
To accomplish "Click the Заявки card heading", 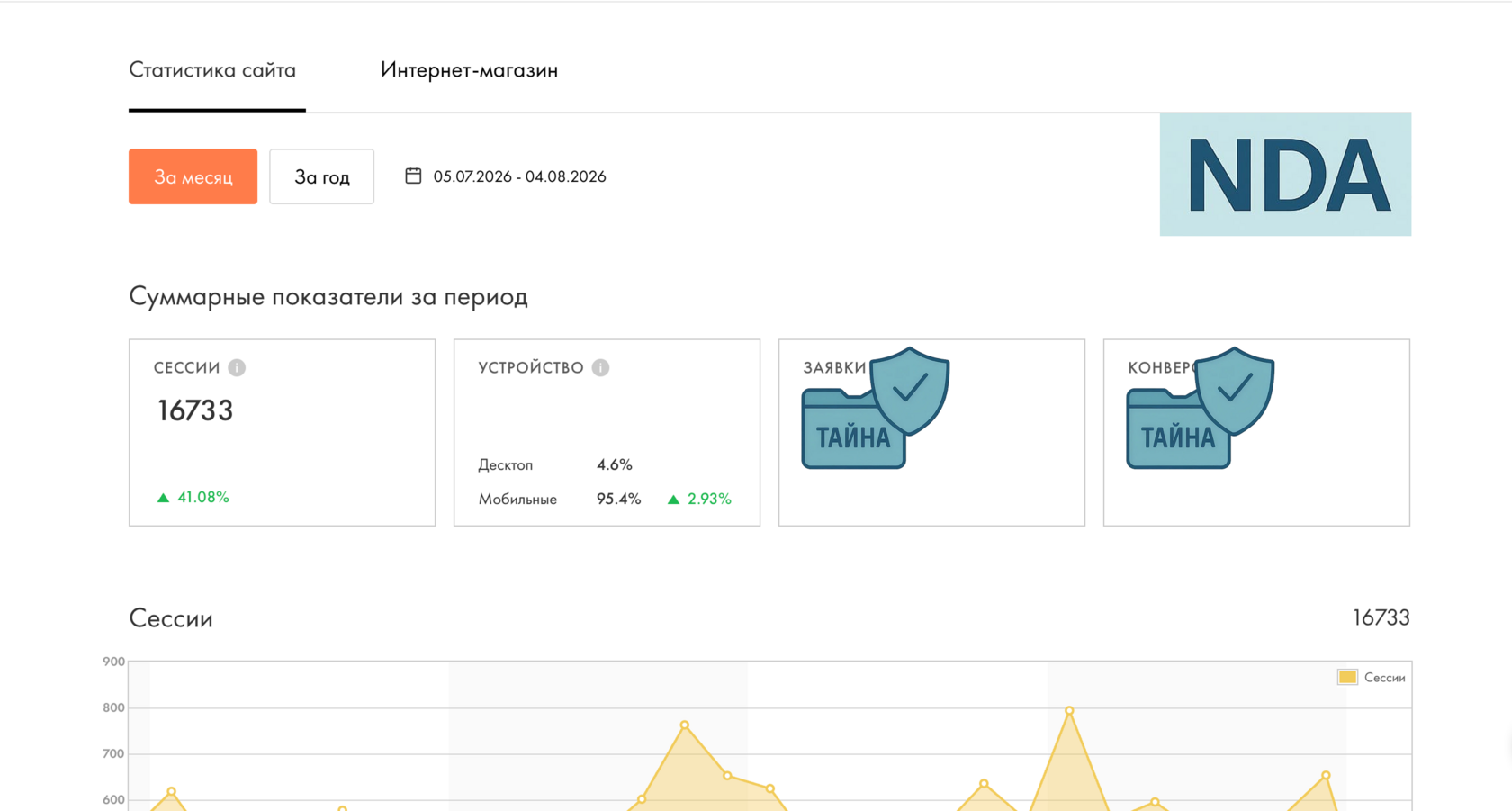I will (x=834, y=367).
